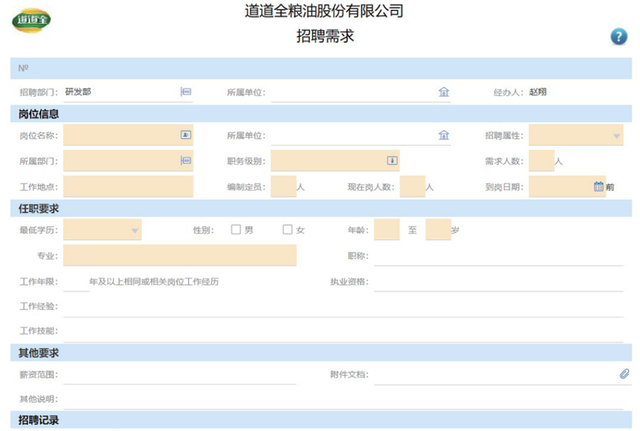Click the № number bar label

(23, 68)
